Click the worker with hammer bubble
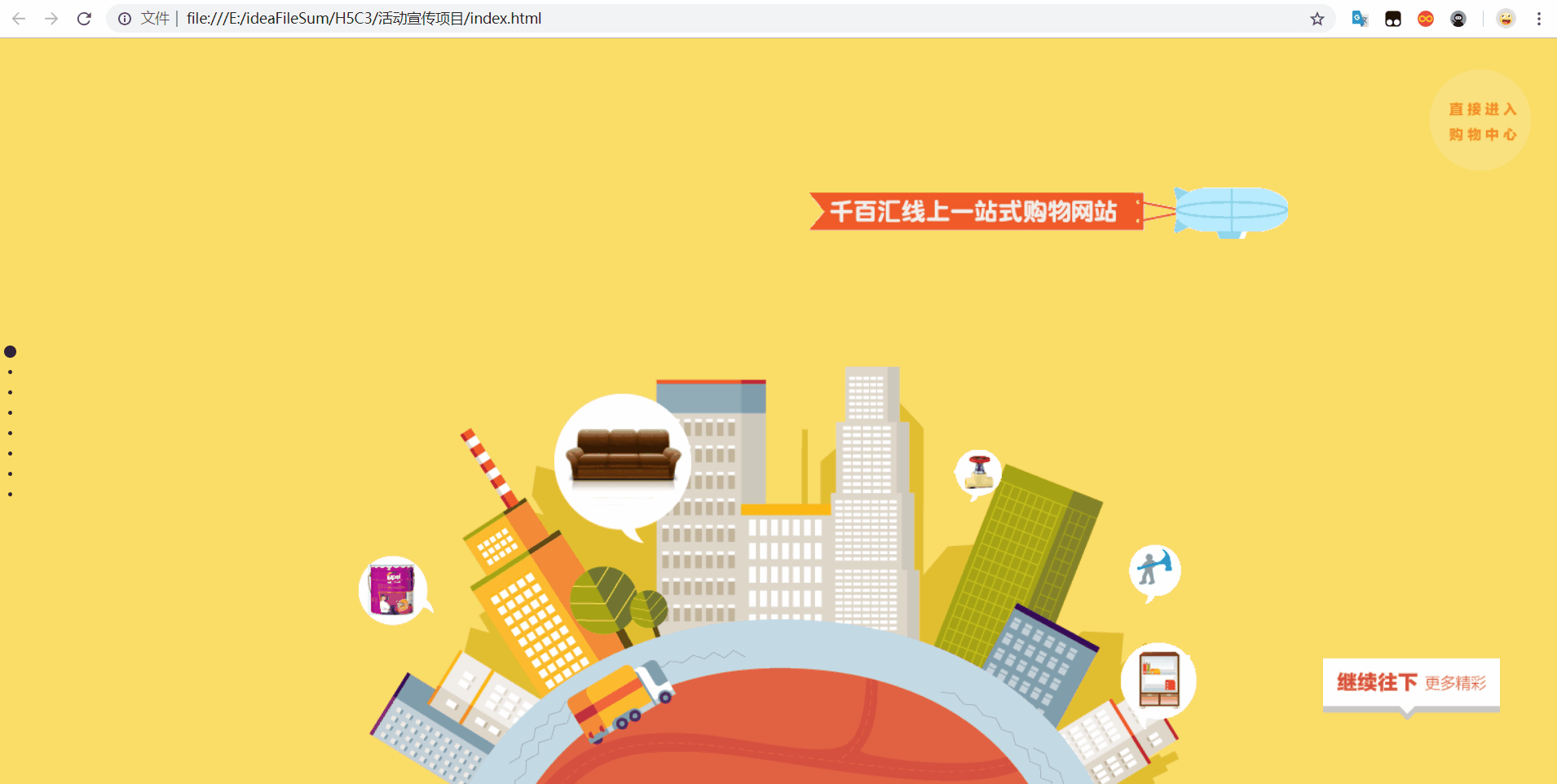 pos(1154,570)
